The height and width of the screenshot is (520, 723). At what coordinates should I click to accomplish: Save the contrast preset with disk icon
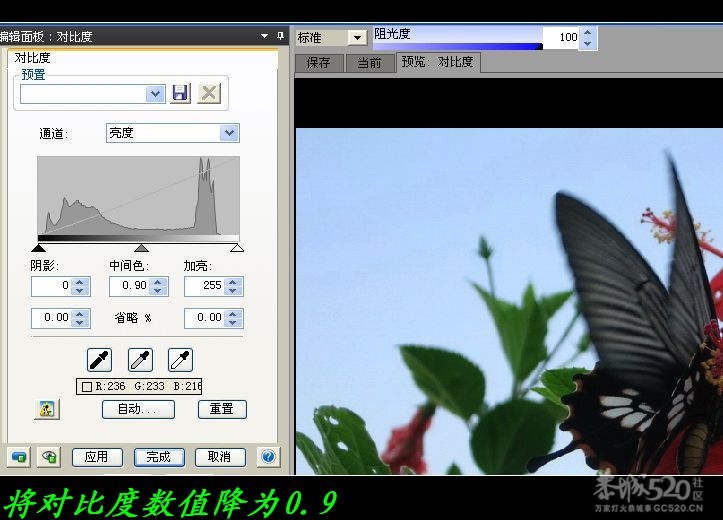coord(180,93)
